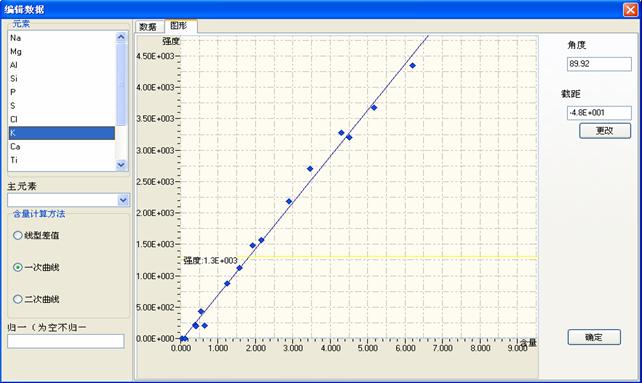Click the 截距 input field showing -4.8E+001
This screenshot has width=642, height=383.
point(599,113)
